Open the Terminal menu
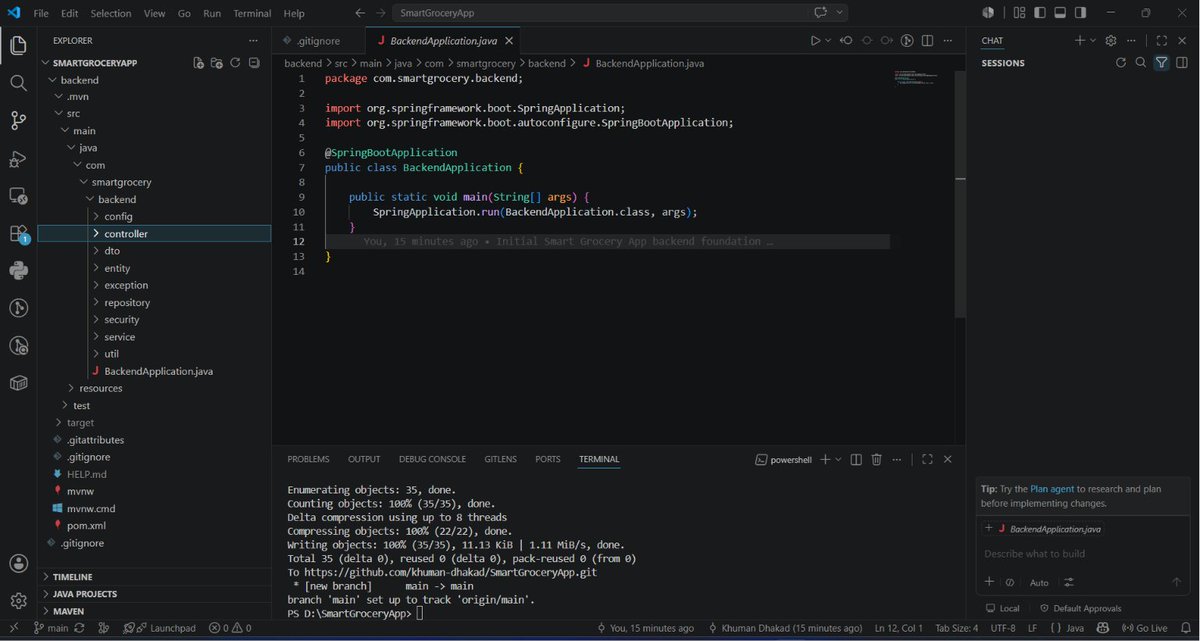 pos(251,13)
